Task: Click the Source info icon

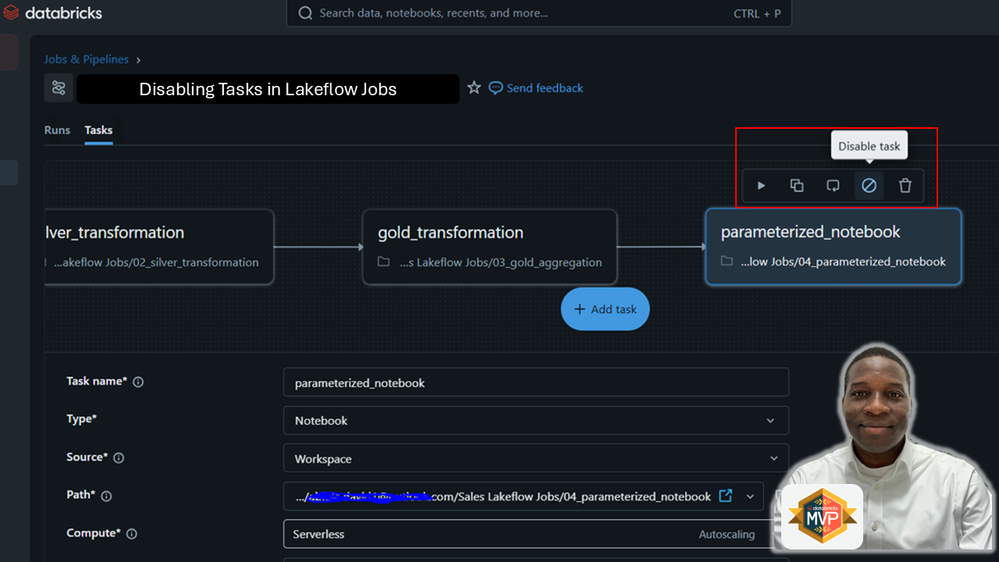Action: pos(119,458)
